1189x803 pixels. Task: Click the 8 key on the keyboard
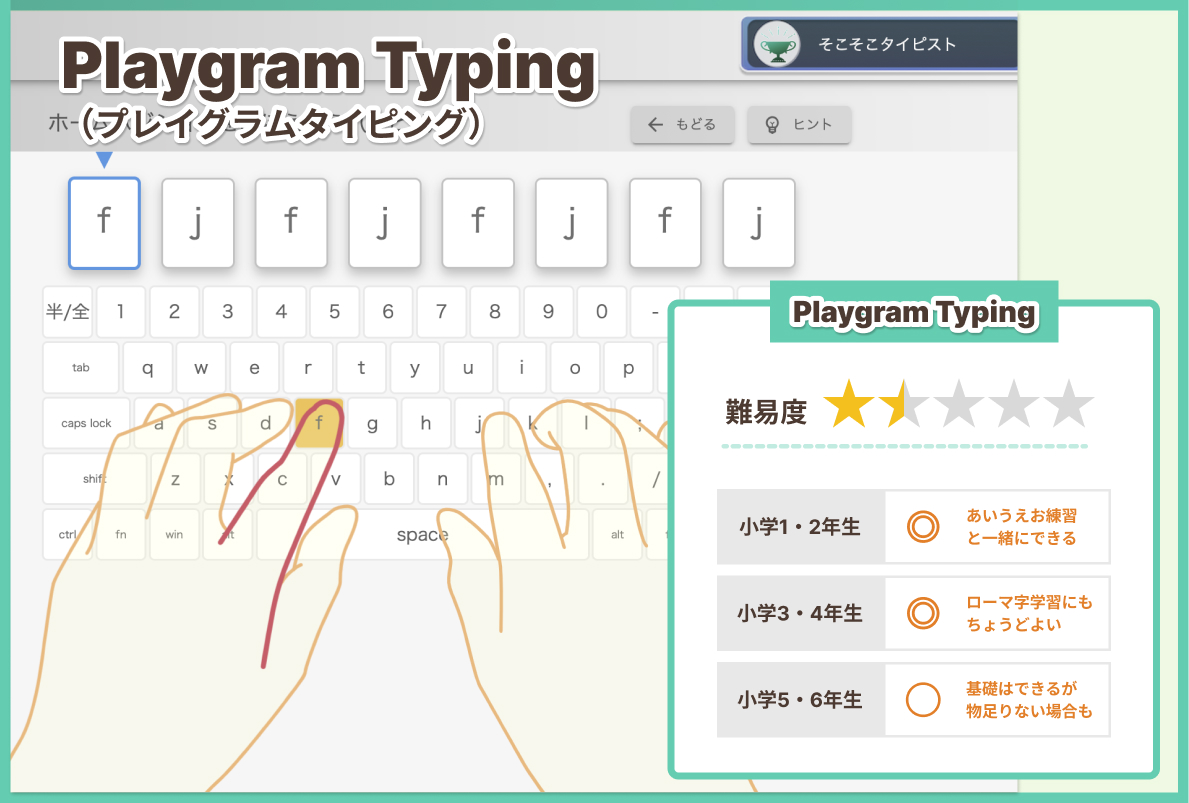point(495,312)
